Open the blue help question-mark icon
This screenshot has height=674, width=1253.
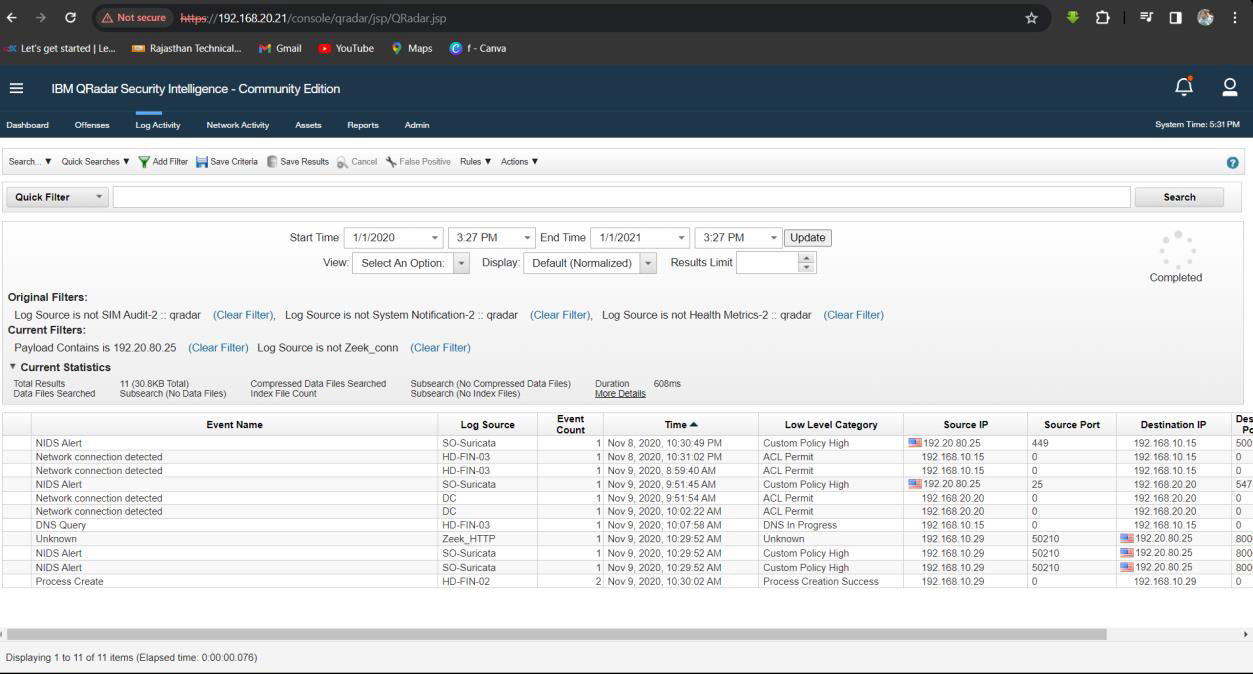tap(1232, 163)
